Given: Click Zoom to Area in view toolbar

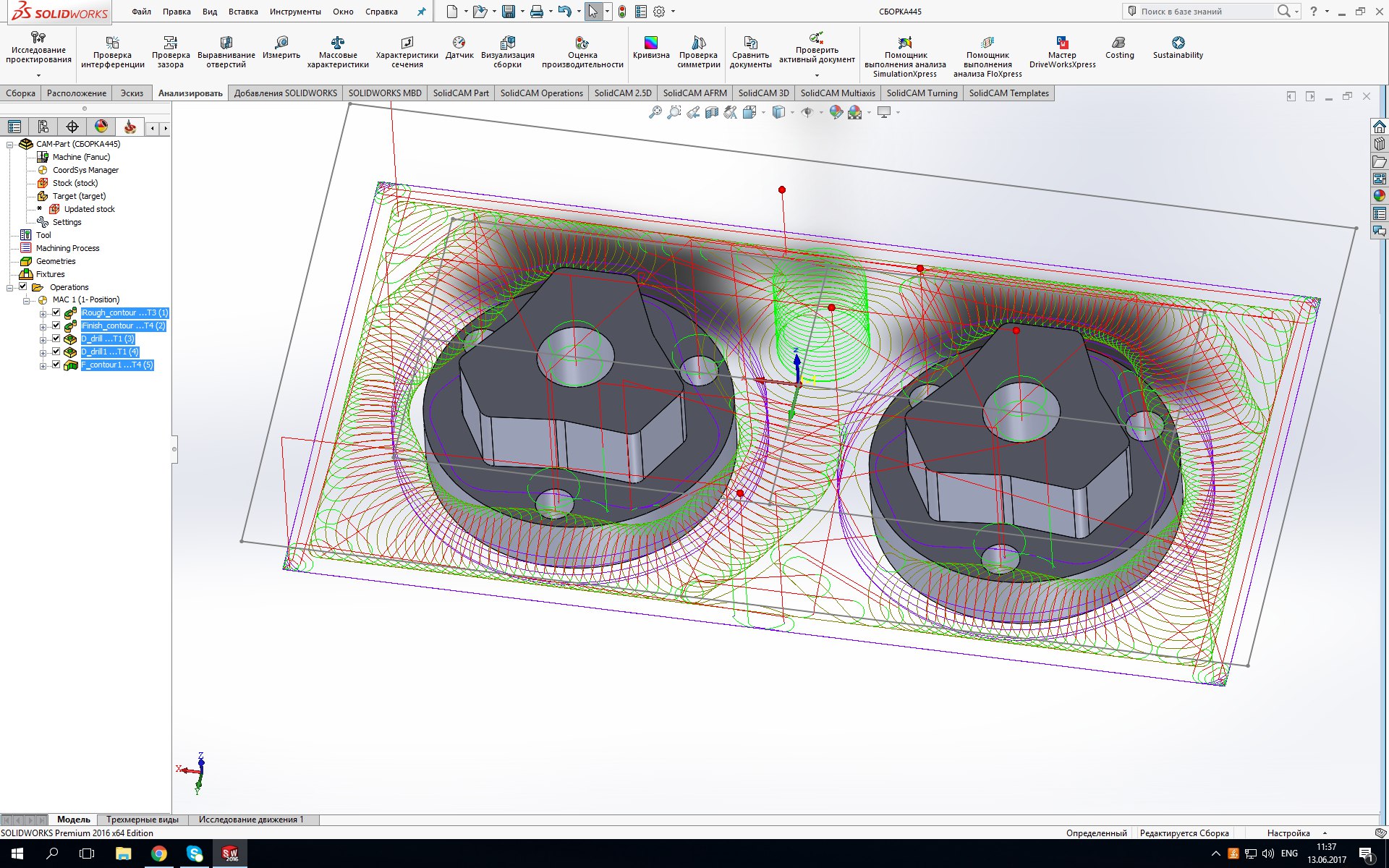Looking at the screenshot, I should [674, 112].
